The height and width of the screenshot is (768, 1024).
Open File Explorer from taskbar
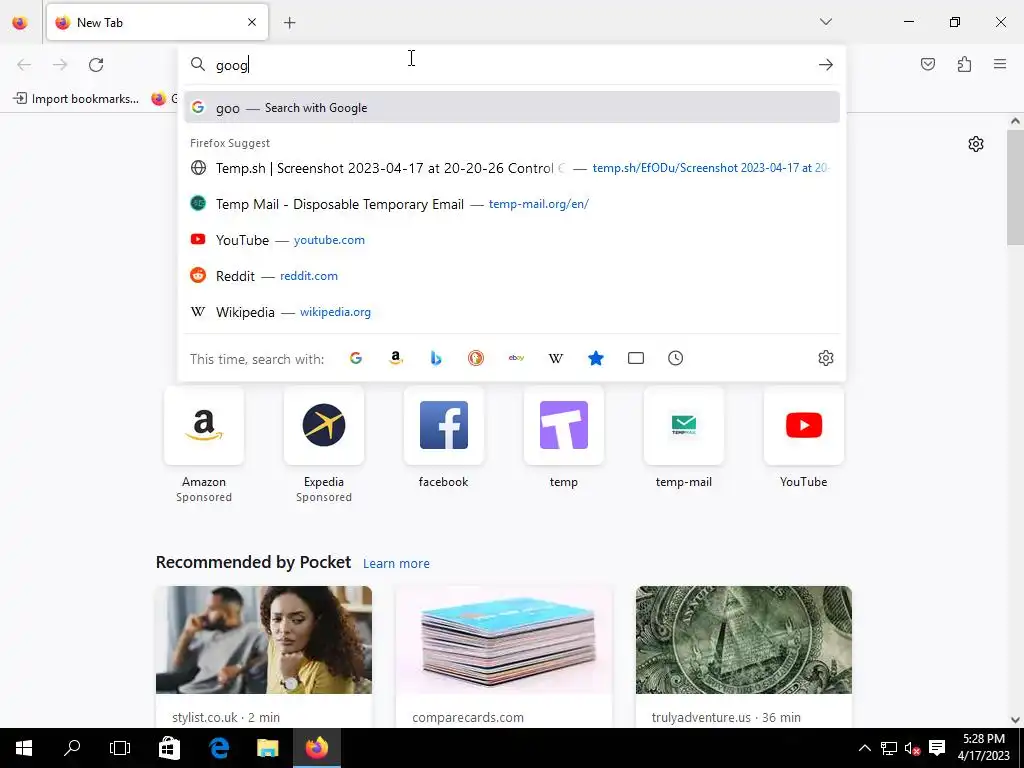pyautogui.click(x=268, y=748)
